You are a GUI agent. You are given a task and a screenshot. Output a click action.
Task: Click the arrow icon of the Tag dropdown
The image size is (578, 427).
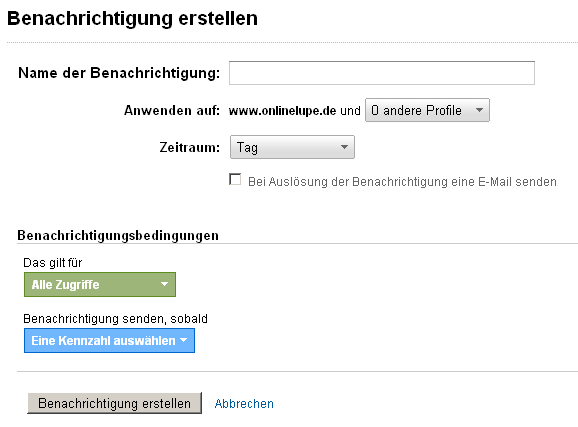344,147
